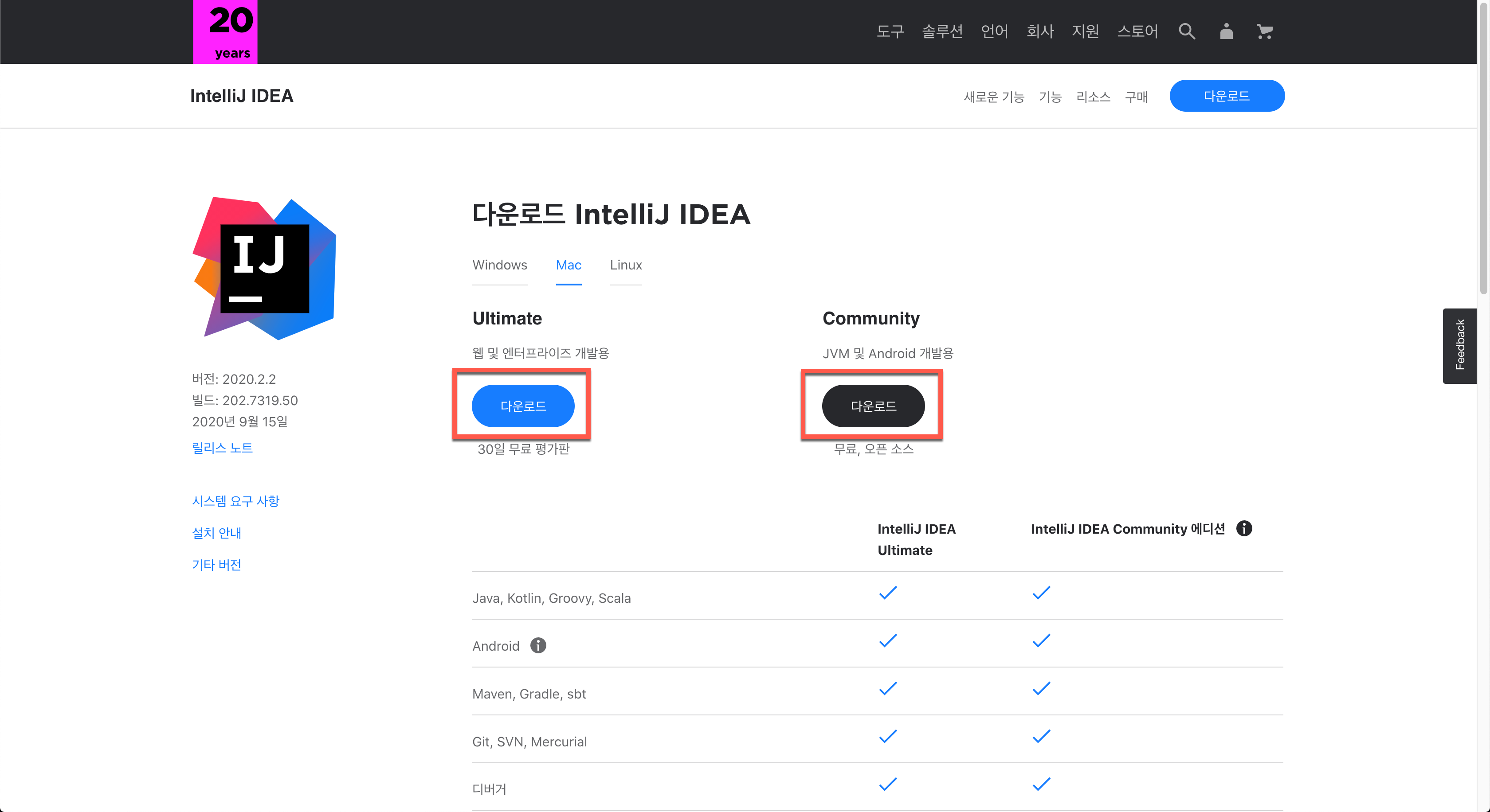Open the 도구 navigation menu
The width and height of the screenshot is (1490, 812).
(890, 31)
